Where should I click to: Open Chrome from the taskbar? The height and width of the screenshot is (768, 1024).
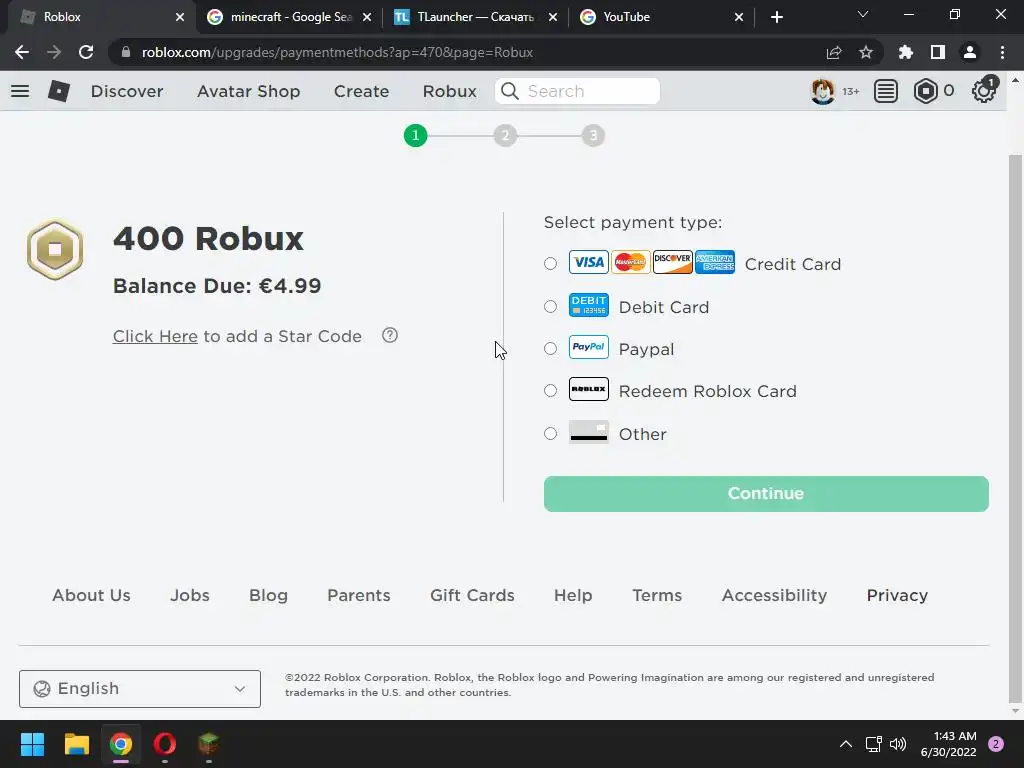[x=121, y=744]
